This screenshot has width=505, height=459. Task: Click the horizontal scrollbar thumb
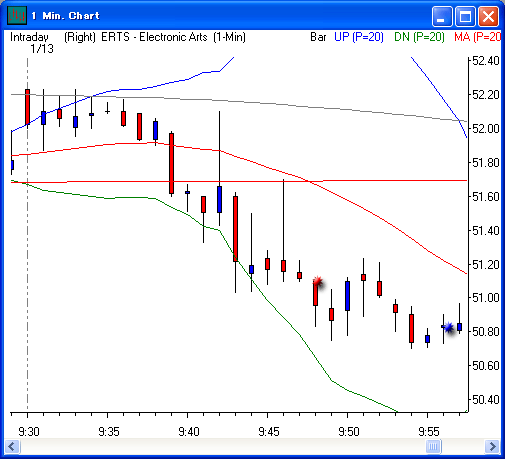[x=433, y=446]
